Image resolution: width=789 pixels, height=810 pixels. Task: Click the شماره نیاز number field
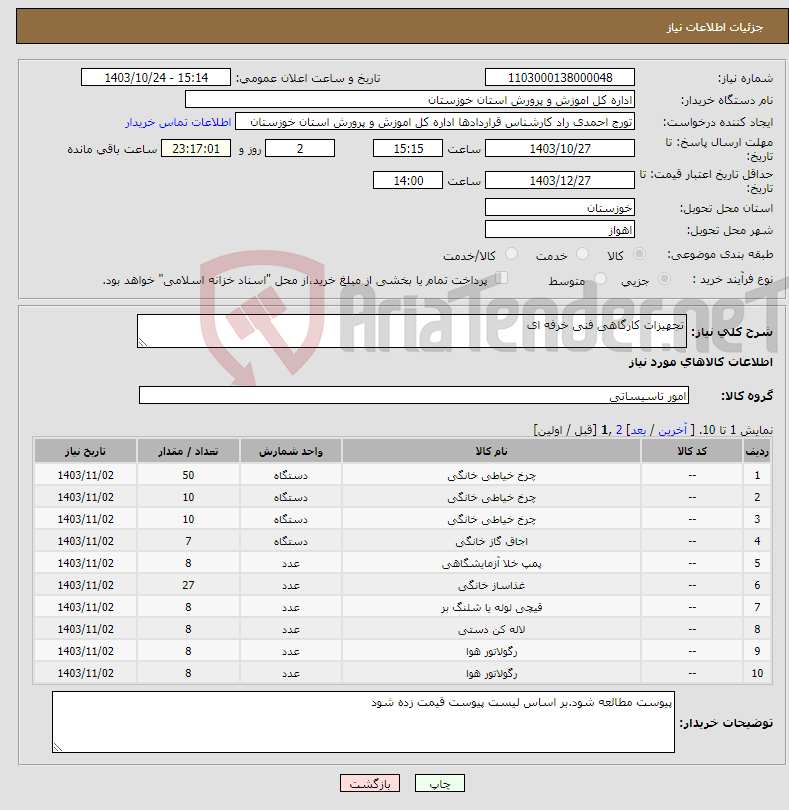(x=560, y=77)
